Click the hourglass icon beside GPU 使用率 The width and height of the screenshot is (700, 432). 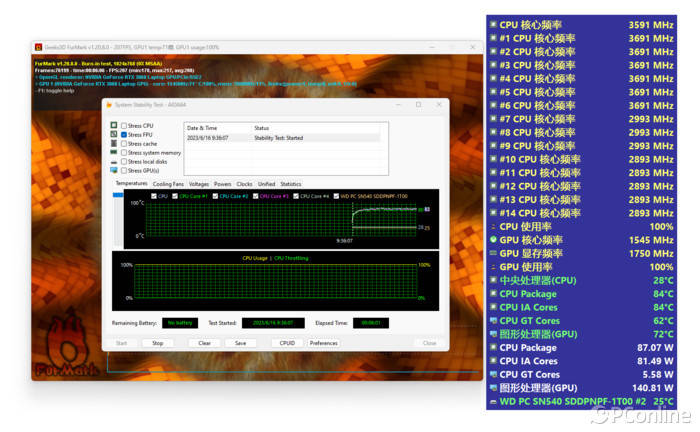(493, 267)
